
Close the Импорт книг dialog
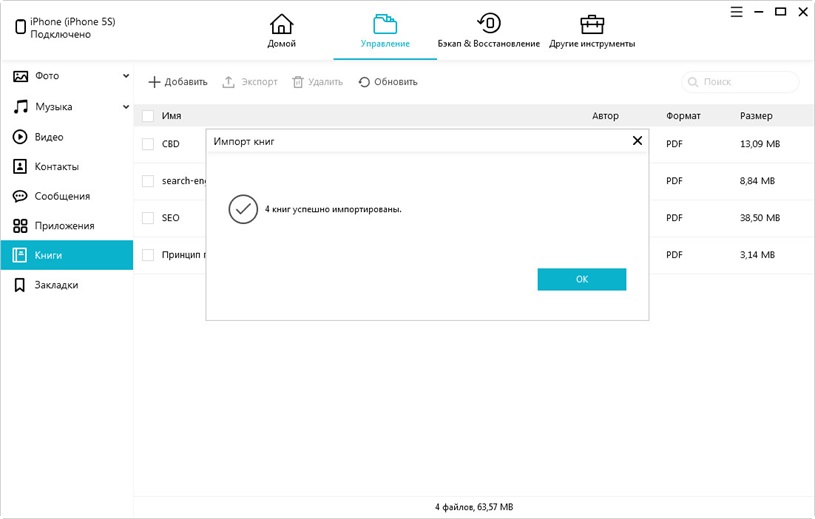click(x=637, y=141)
